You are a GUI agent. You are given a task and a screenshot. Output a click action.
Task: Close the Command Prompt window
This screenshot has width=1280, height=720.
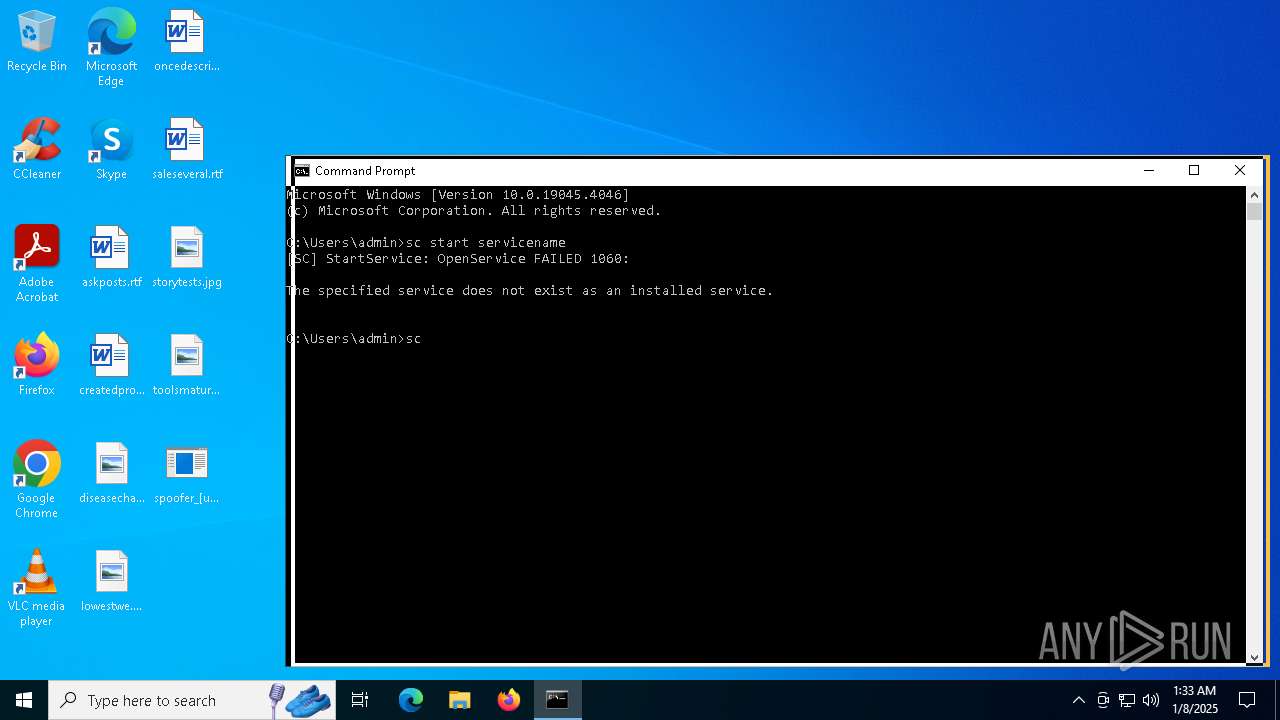(1240, 171)
